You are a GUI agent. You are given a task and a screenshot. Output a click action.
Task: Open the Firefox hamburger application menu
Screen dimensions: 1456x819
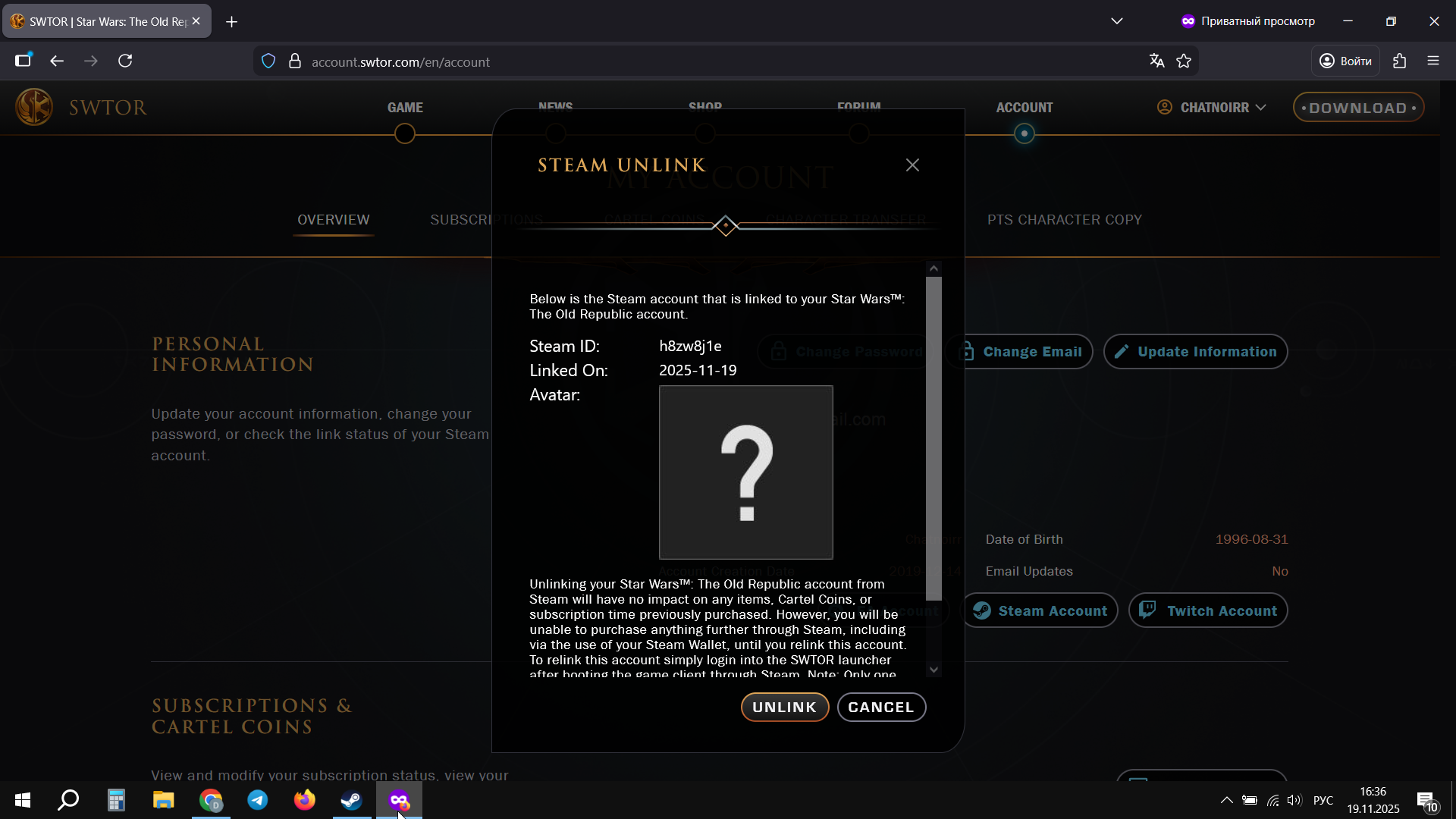tap(1432, 61)
